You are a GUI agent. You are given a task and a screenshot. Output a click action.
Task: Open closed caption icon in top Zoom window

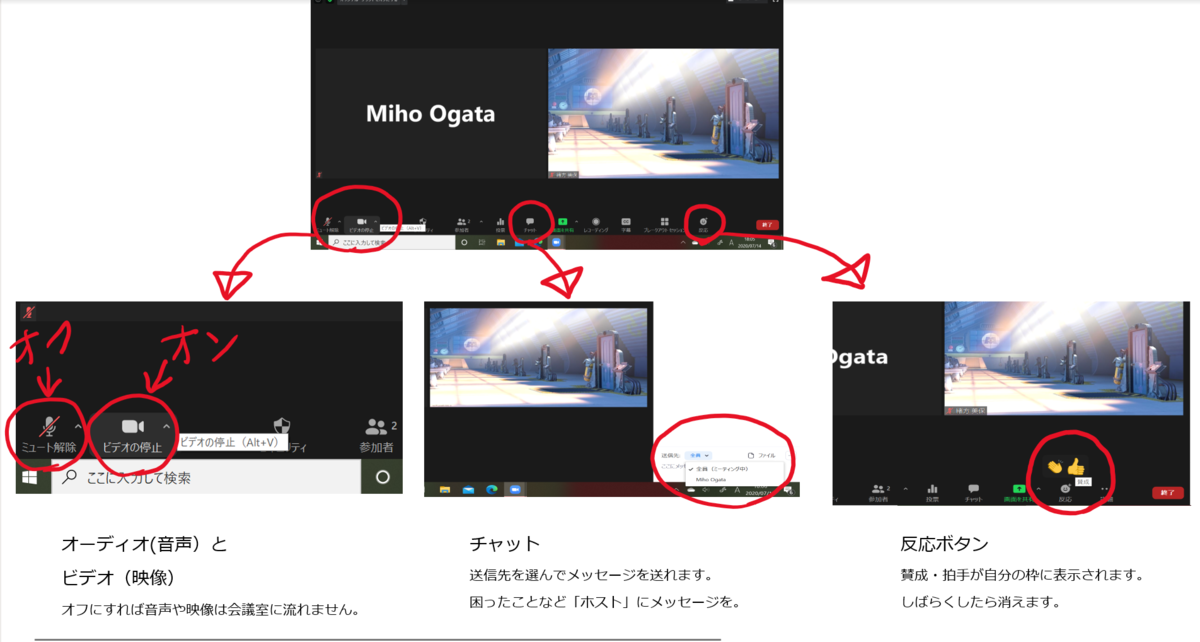[x=626, y=221]
